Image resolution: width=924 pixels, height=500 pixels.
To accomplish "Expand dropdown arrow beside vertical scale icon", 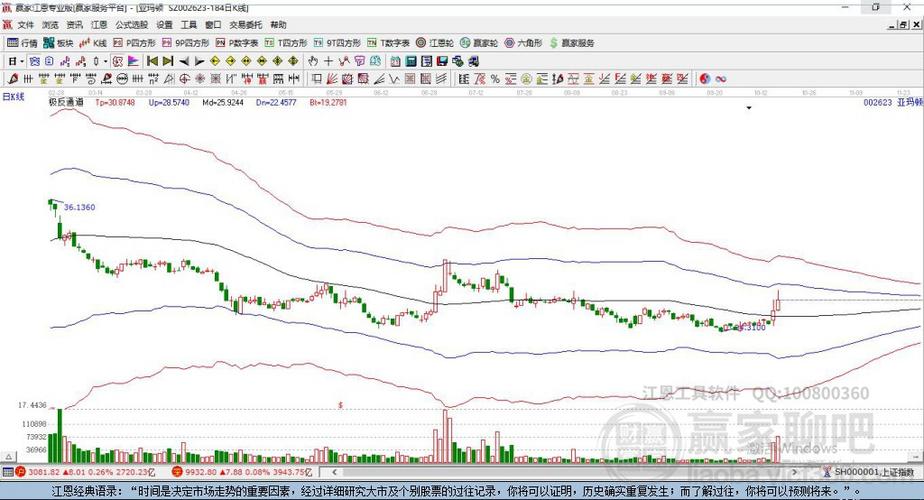I will point(105,61).
